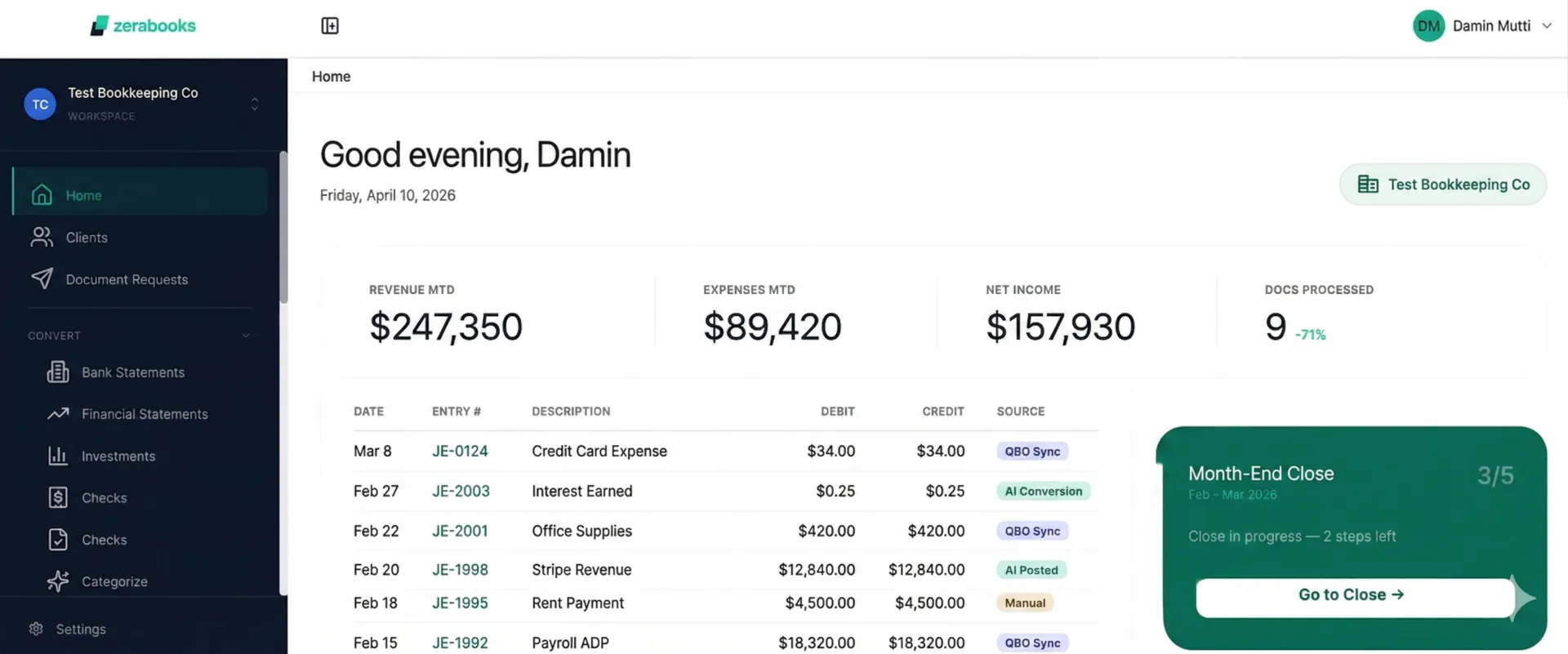Viewport: 1568px width, 654px height.
Task: Click the Bank Statements icon
Action: coord(58,372)
